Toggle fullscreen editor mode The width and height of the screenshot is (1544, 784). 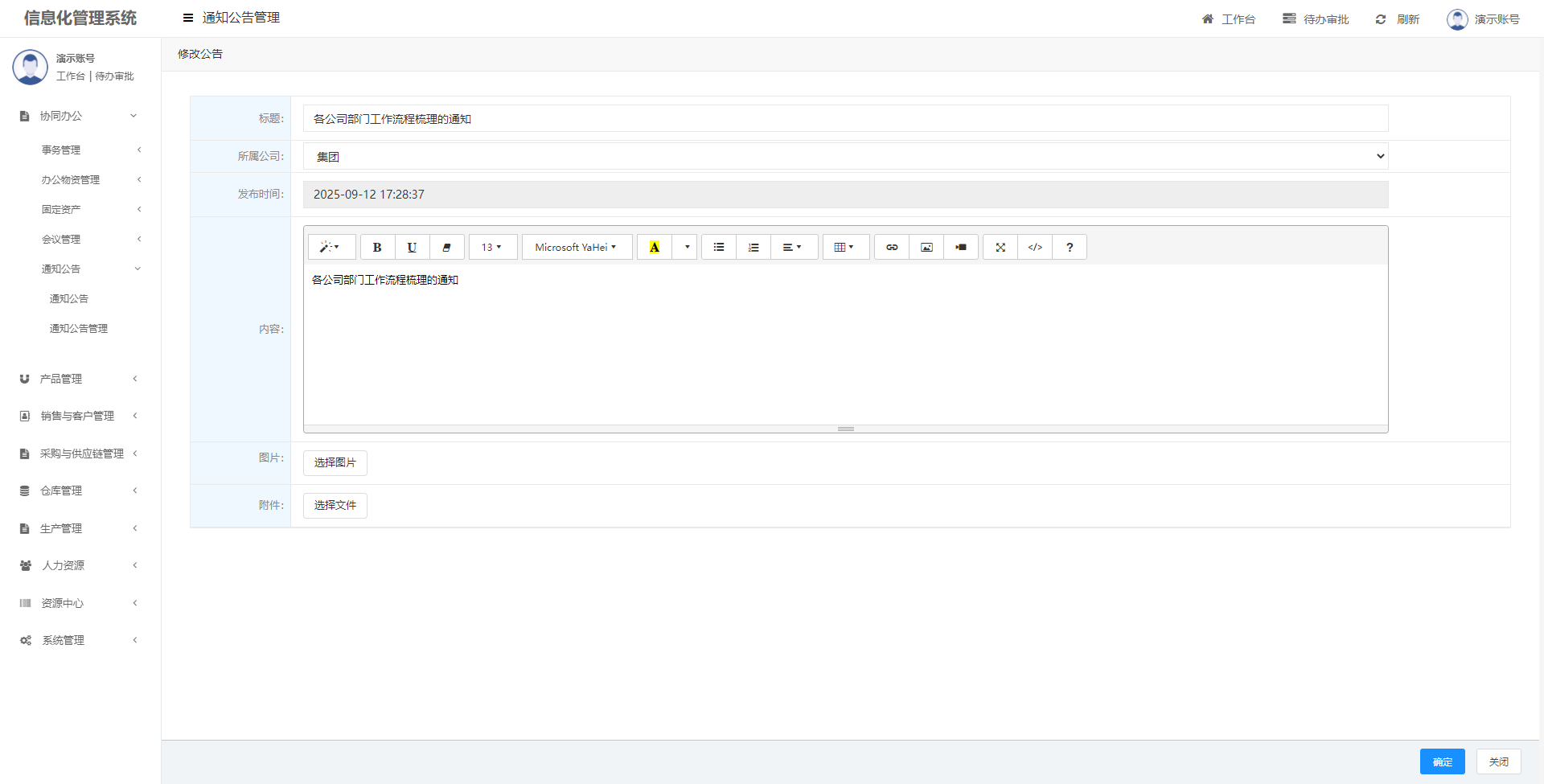click(x=1000, y=248)
